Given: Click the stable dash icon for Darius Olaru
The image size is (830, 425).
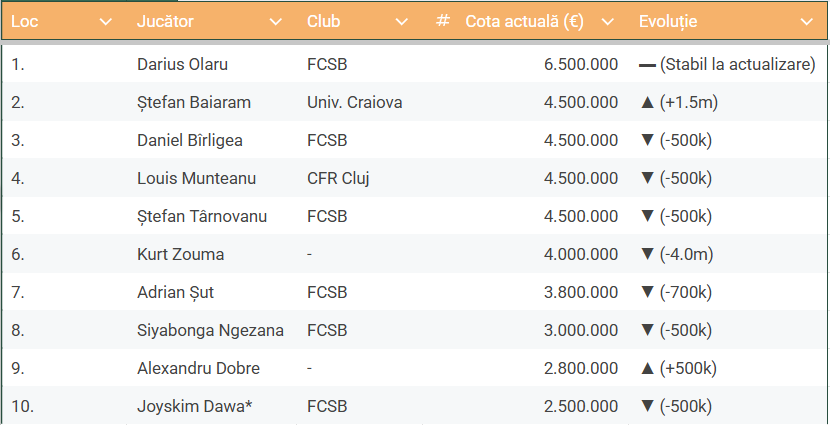Looking at the screenshot, I should point(647,65).
